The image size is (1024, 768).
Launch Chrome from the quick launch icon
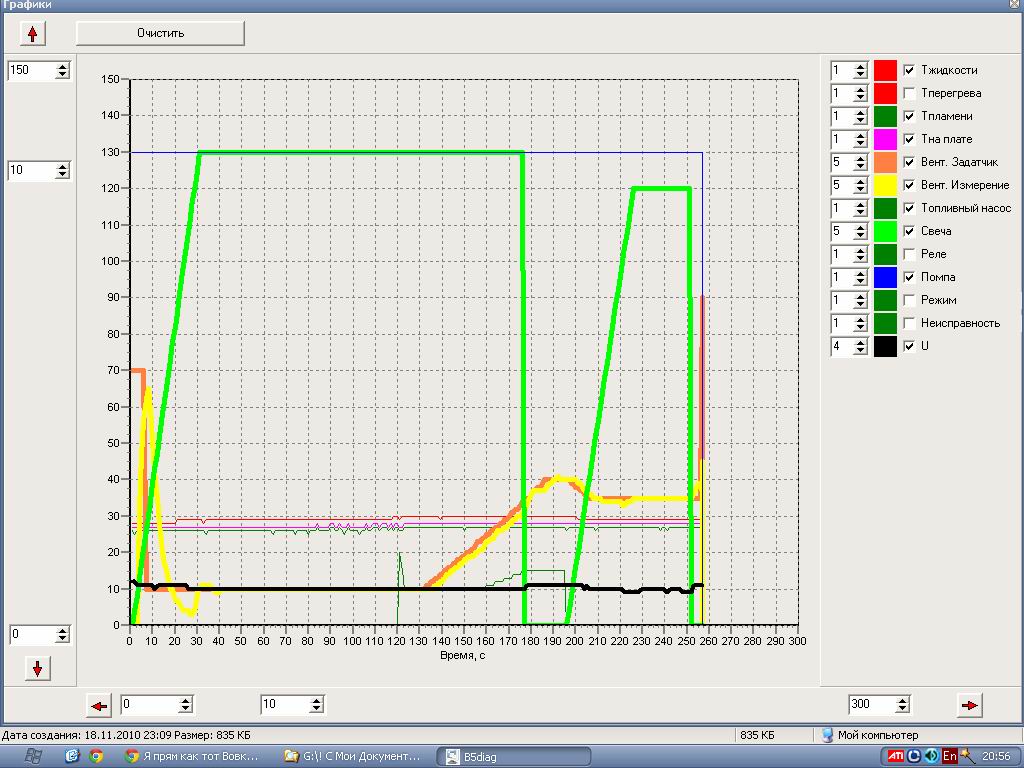pyautogui.click(x=96, y=756)
